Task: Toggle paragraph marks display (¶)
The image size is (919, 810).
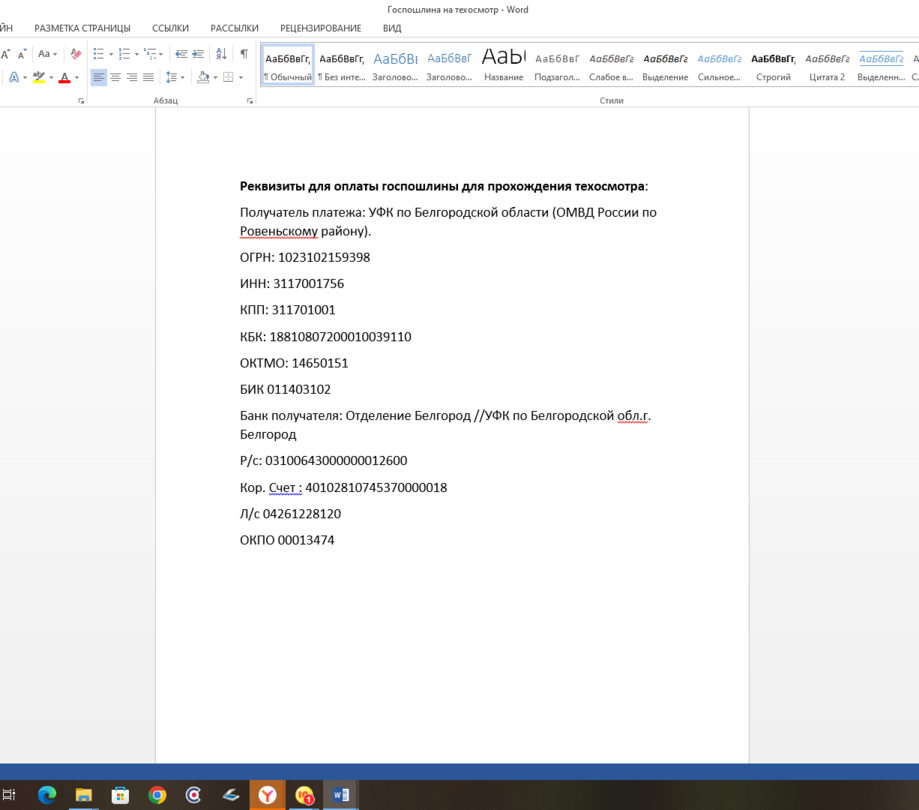Action: click(x=243, y=54)
